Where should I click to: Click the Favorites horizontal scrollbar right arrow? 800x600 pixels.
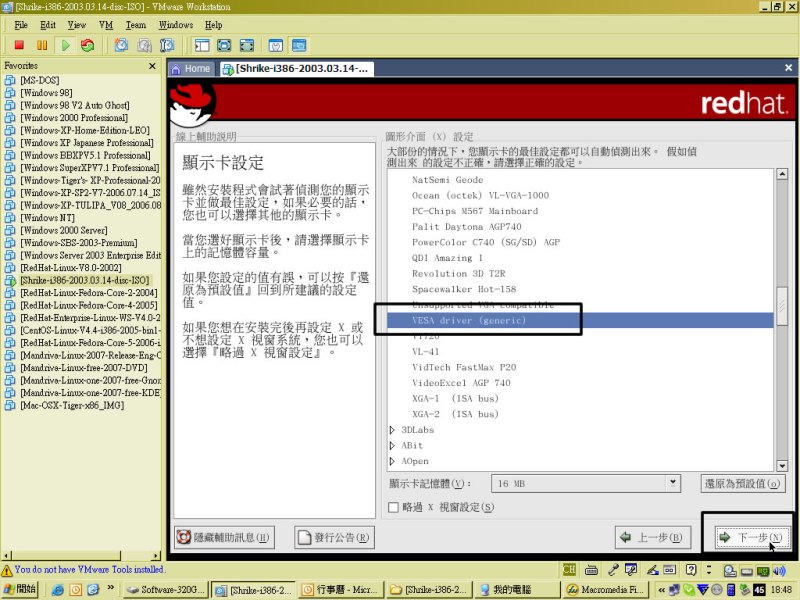coord(156,556)
